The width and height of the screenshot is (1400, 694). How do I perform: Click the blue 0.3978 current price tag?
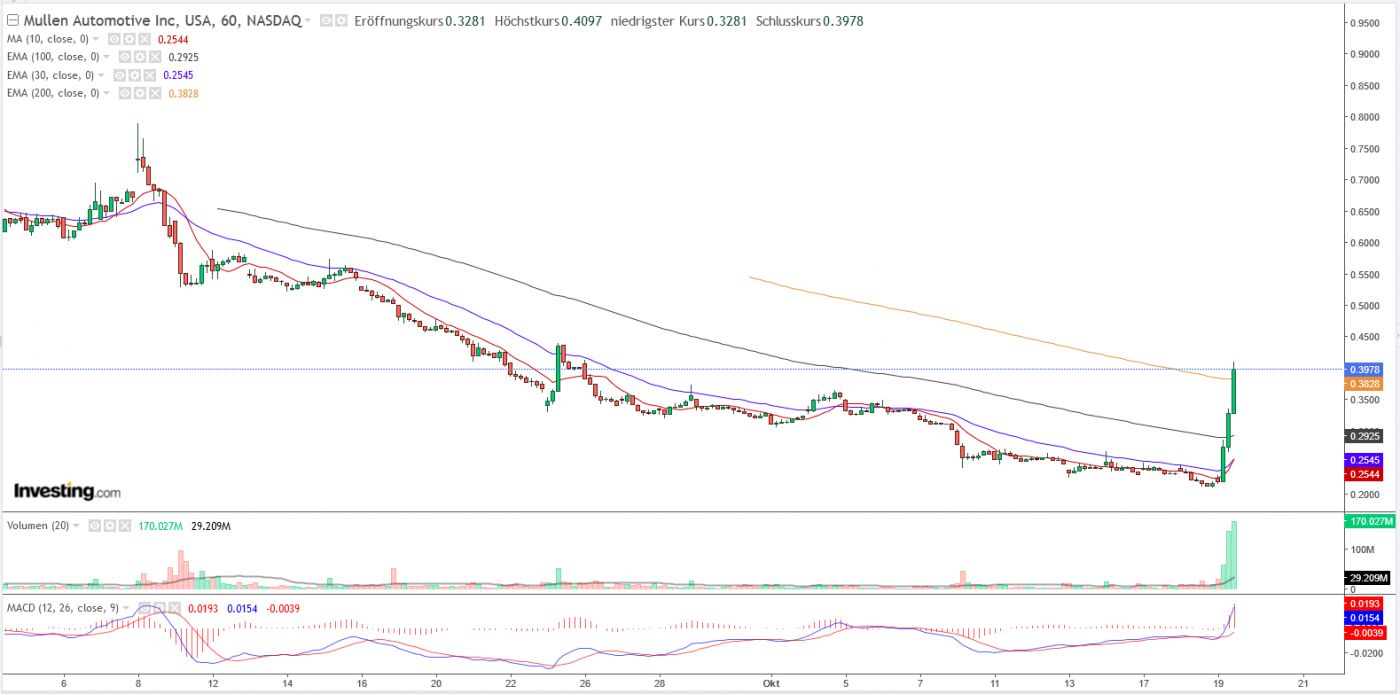point(1364,369)
